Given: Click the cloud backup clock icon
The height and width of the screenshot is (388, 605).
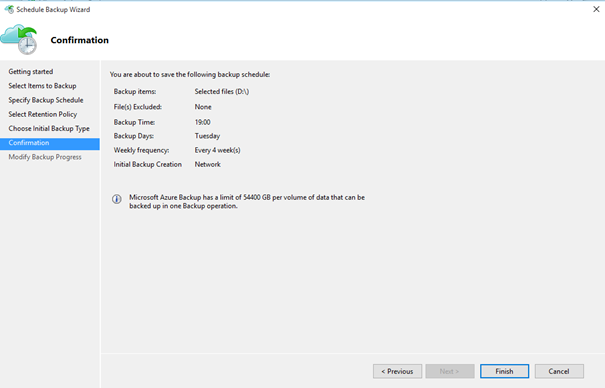Looking at the screenshot, I should [19, 39].
